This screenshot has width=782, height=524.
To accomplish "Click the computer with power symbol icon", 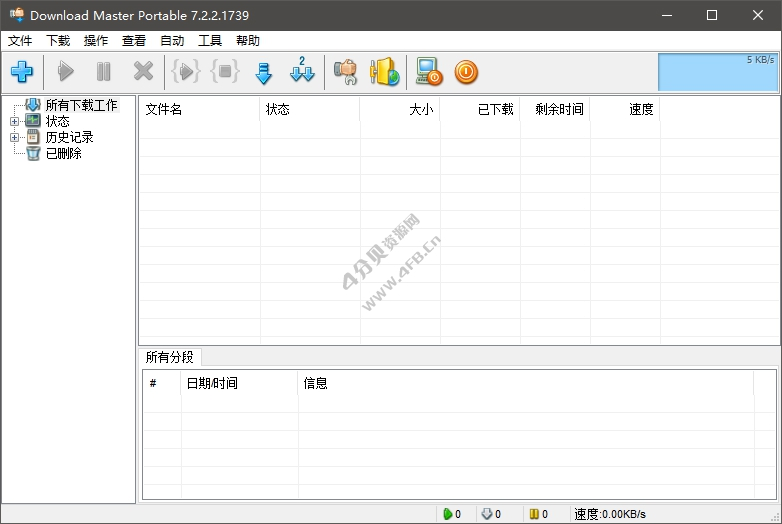I will click(x=429, y=72).
